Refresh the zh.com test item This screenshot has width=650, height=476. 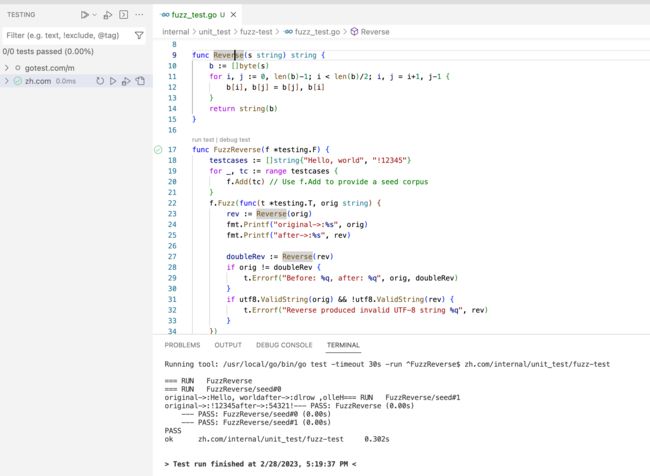(x=100, y=81)
